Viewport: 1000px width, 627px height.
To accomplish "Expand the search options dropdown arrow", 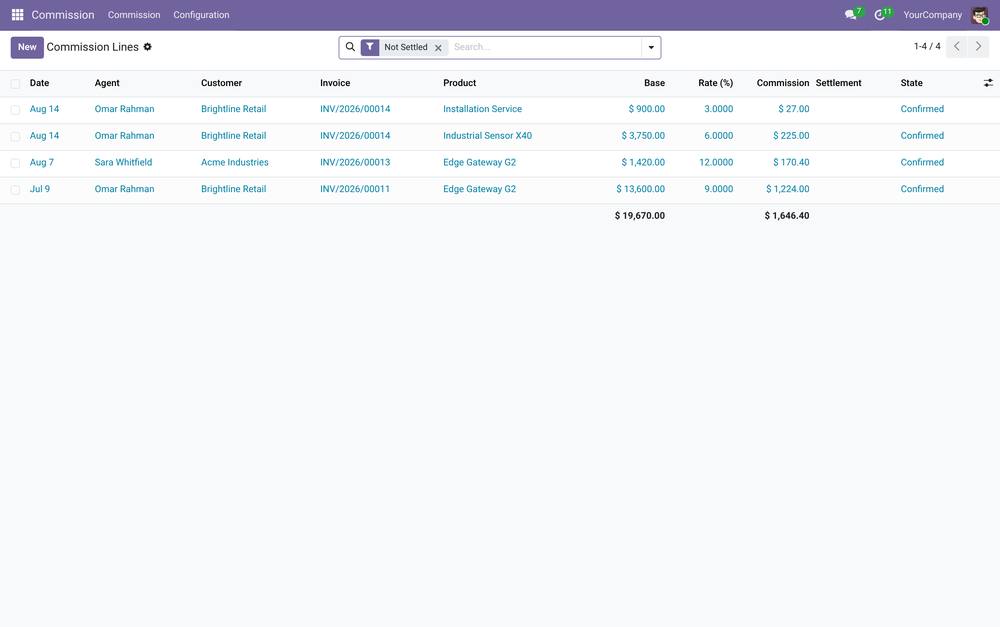I will (651, 47).
